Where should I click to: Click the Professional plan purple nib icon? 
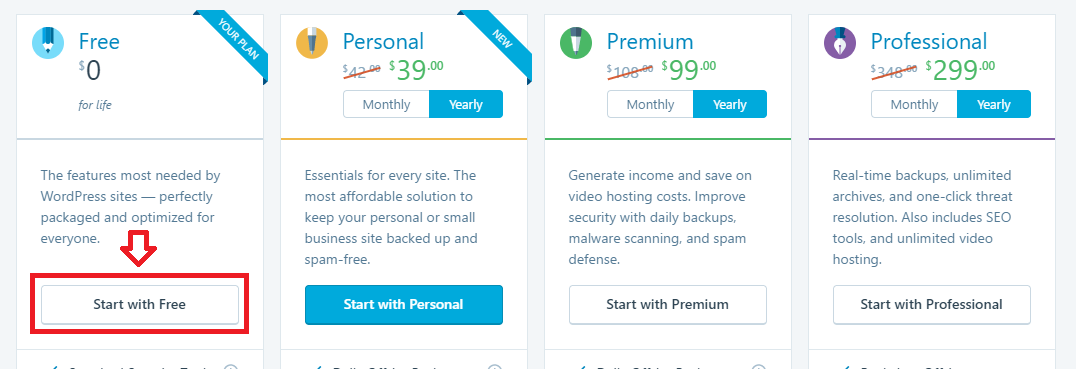tap(841, 41)
